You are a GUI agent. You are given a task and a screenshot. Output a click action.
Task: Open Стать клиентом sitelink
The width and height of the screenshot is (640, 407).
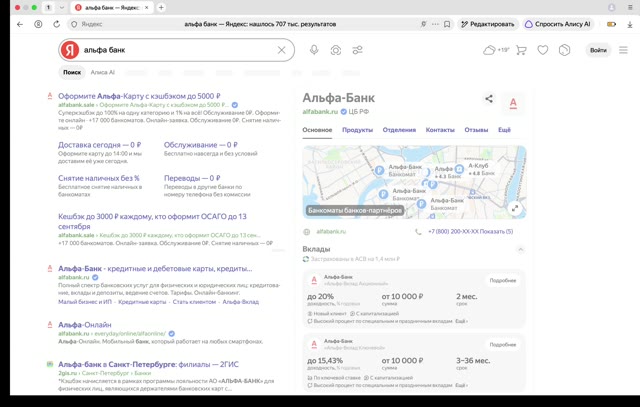pos(194,302)
